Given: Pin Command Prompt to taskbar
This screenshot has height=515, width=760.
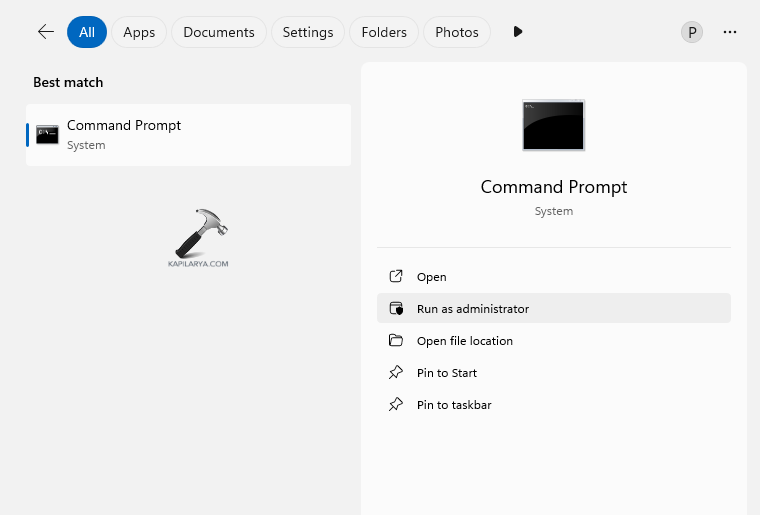Looking at the screenshot, I should (x=453, y=405).
